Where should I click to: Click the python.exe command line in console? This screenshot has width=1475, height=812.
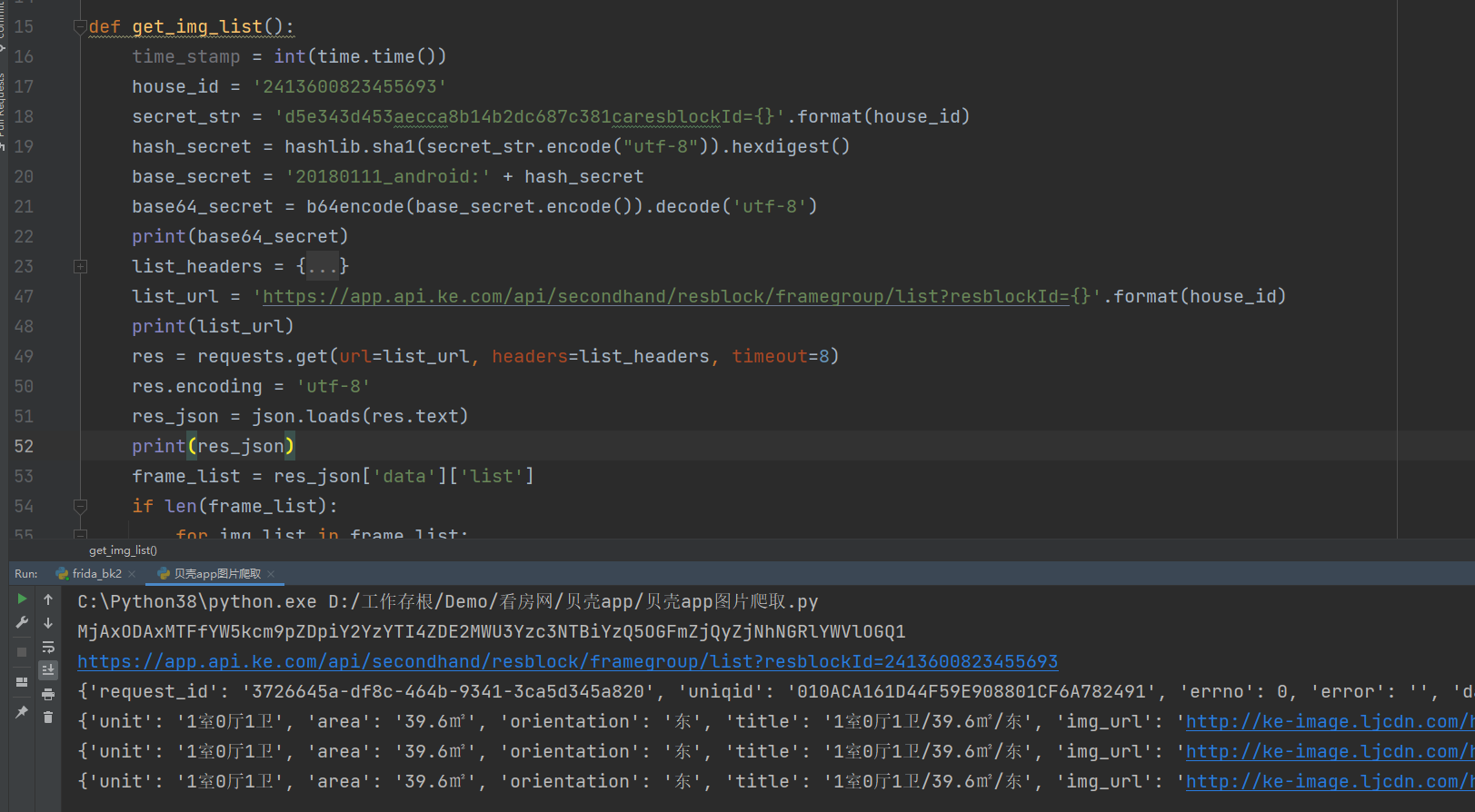(448, 601)
